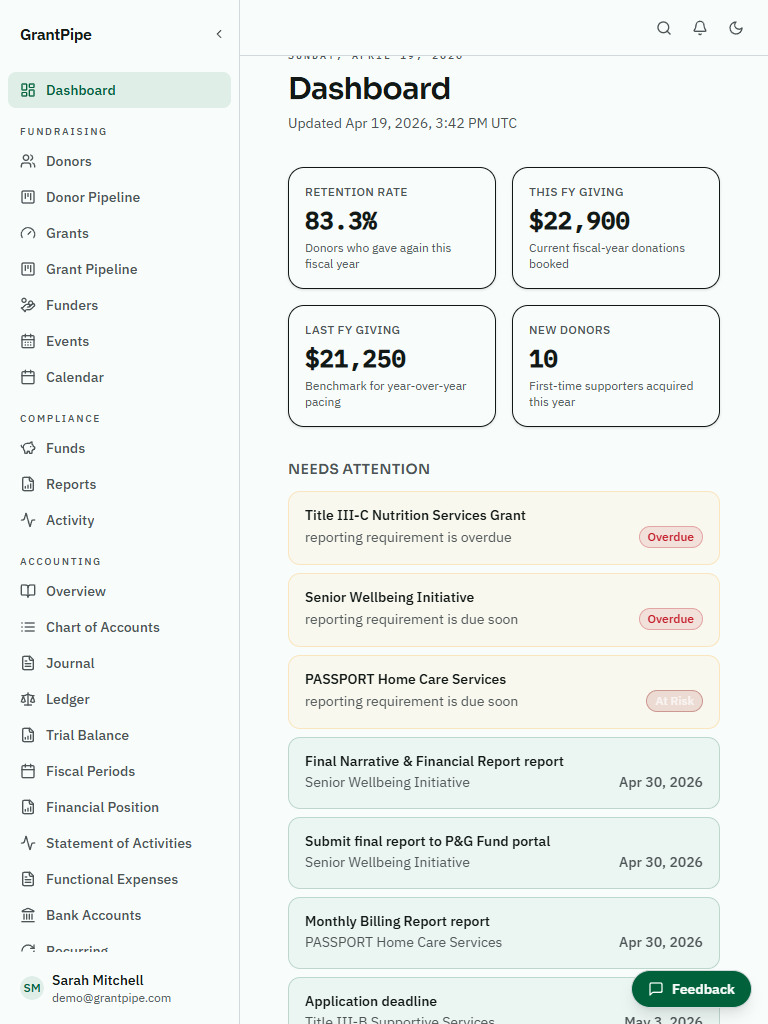Open Donor Pipeline in sidebar

tap(120, 197)
